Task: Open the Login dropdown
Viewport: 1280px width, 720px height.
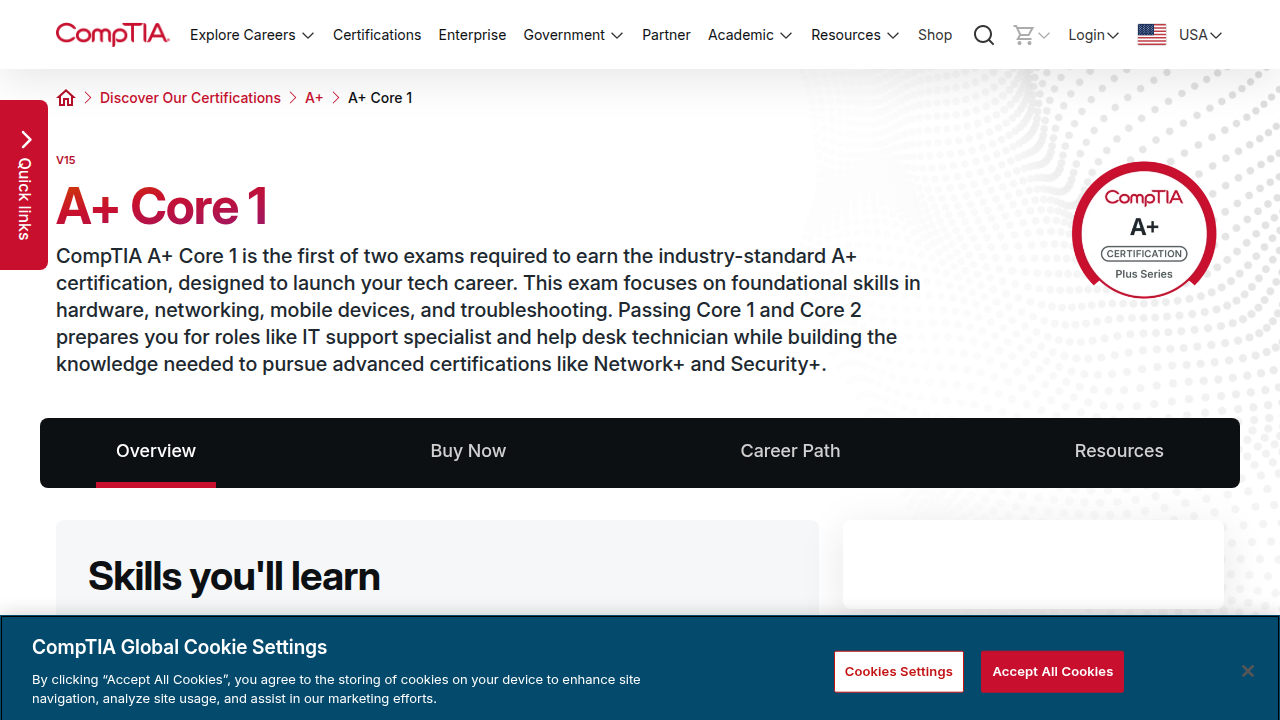Action: click(x=1093, y=35)
